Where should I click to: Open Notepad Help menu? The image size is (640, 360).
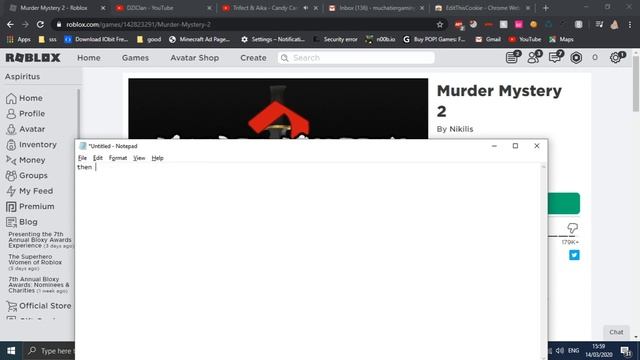[158, 158]
